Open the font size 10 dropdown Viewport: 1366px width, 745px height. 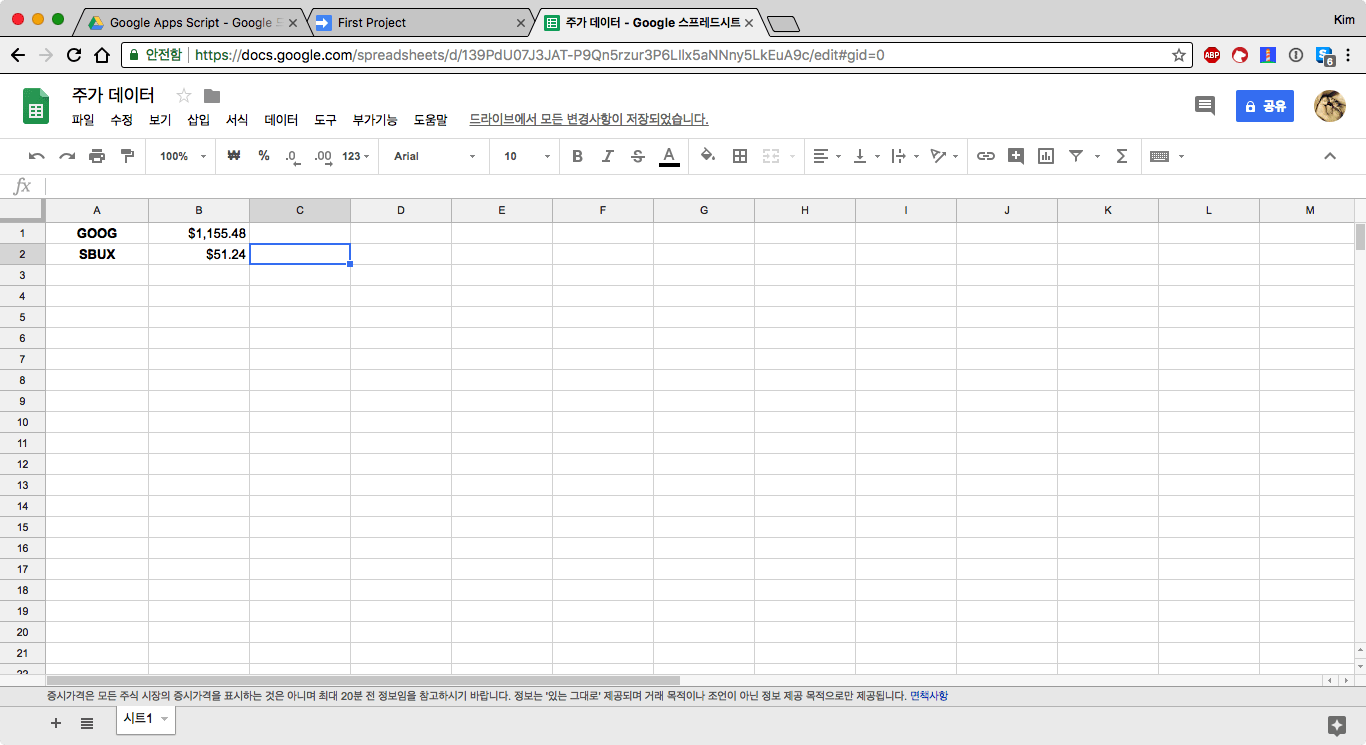pos(526,156)
